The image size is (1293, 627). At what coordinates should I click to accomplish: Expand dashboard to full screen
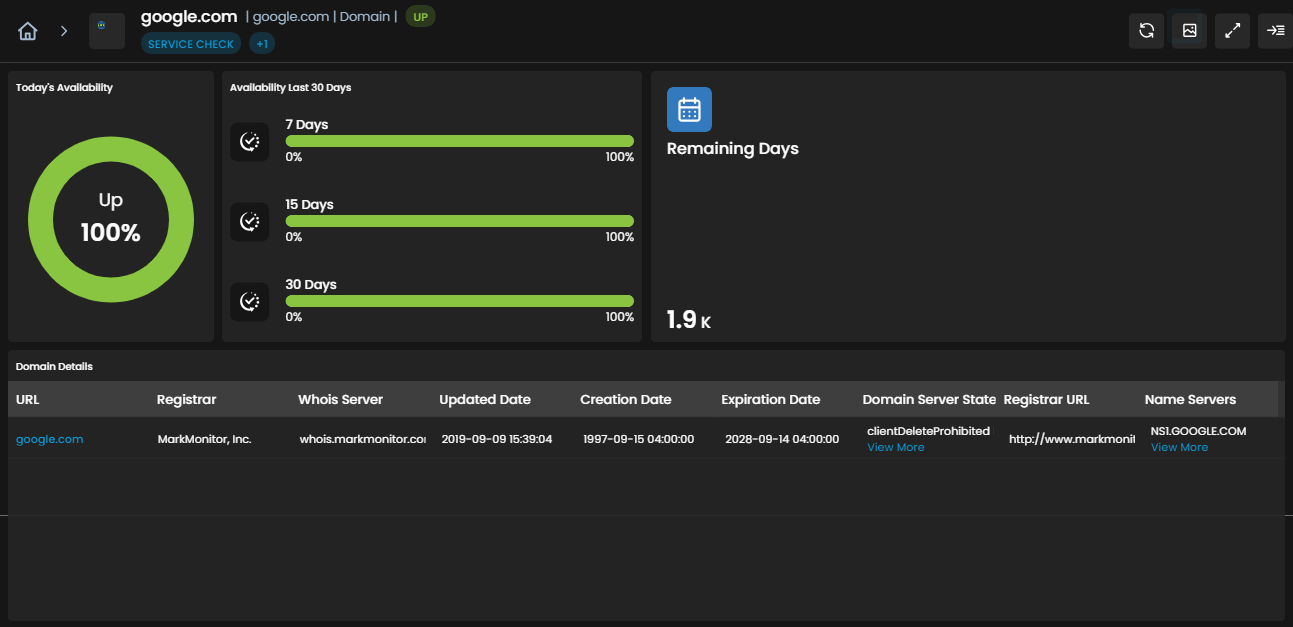click(x=1233, y=31)
